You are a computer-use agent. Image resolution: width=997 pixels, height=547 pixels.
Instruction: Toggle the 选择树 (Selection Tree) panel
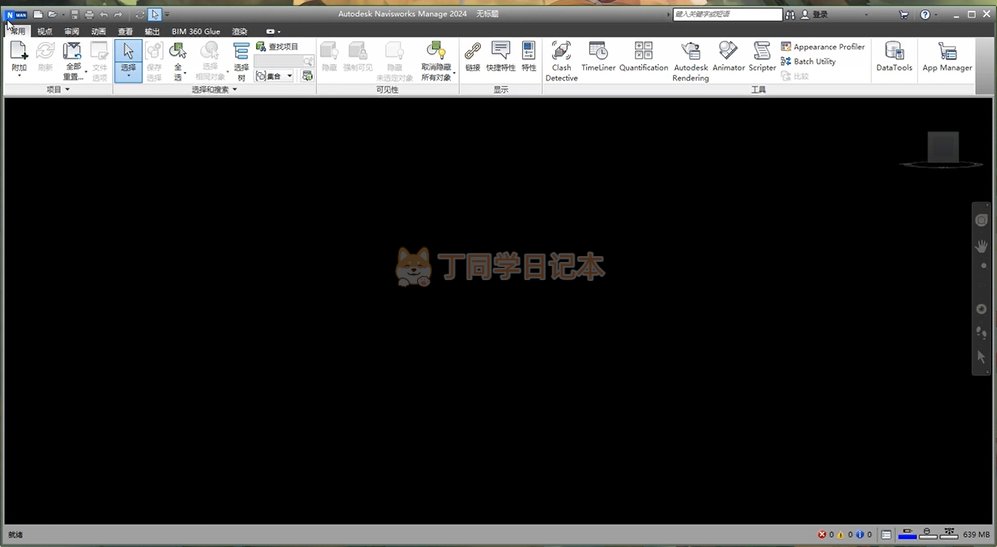[241, 61]
